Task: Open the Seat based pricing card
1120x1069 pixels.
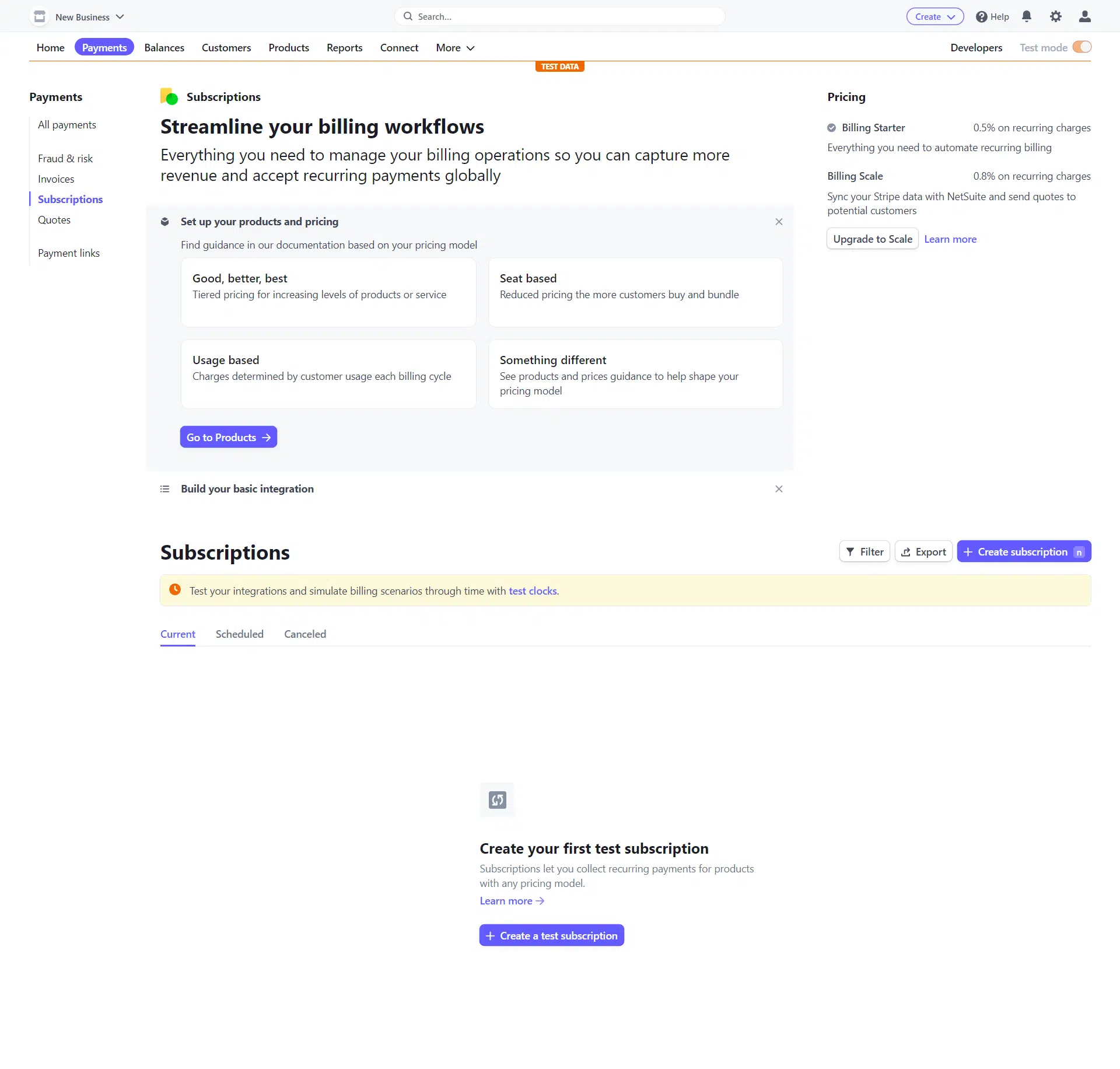Action: coord(635,292)
